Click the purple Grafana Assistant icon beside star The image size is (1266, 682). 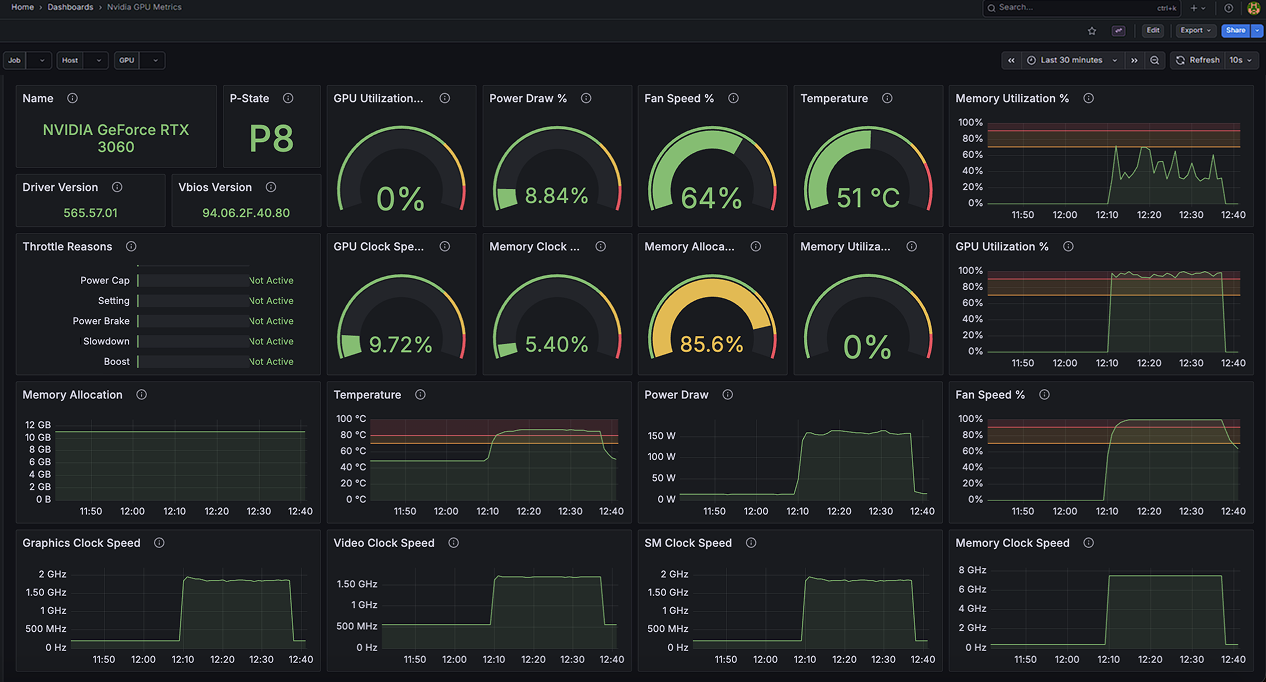[x=1118, y=31]
